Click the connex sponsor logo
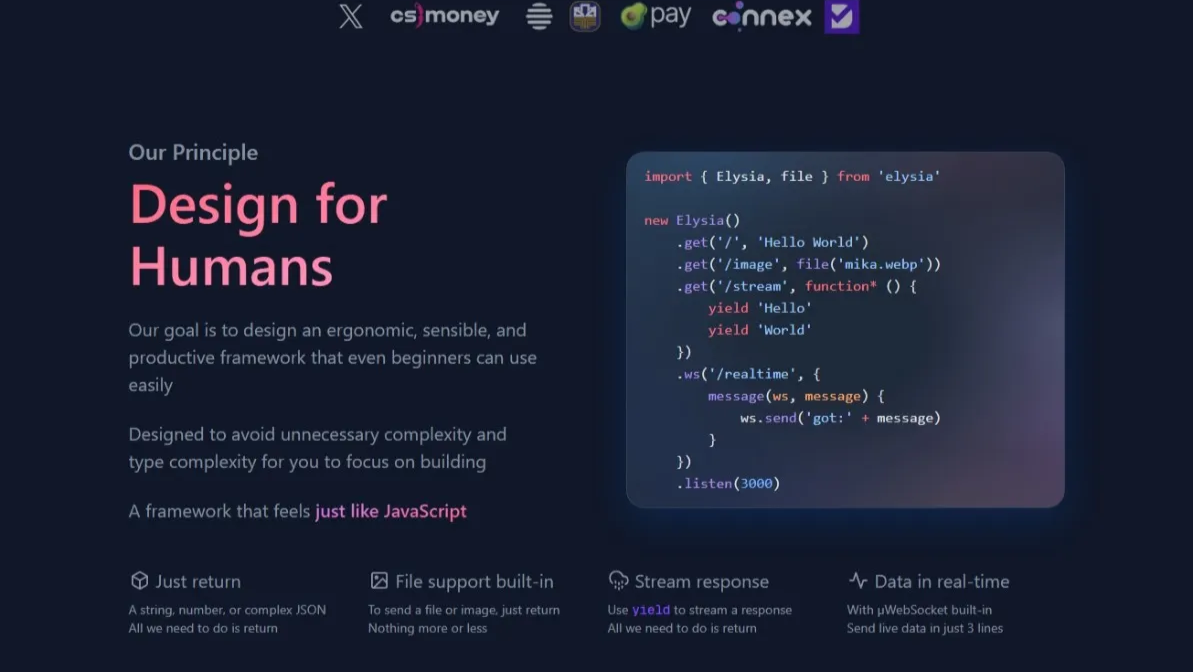The height and width of the screenshot is (672, 1193). click(761, 16)
